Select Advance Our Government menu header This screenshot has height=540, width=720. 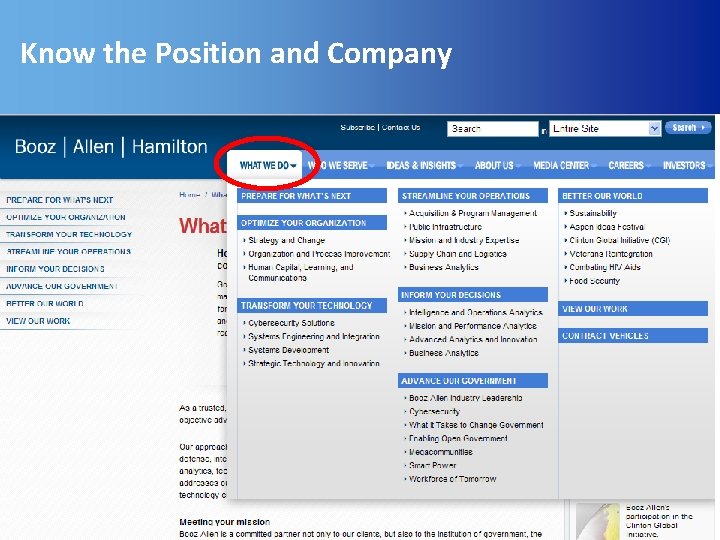(x=472, y=380)
